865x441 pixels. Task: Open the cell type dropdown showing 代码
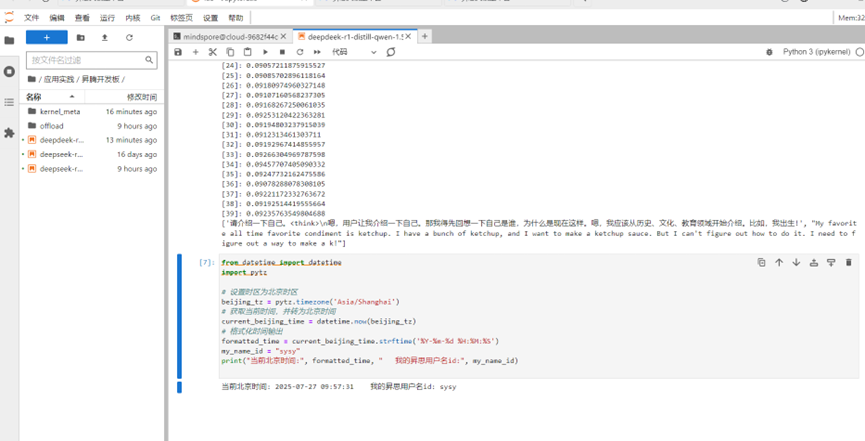tap(354, 52)
